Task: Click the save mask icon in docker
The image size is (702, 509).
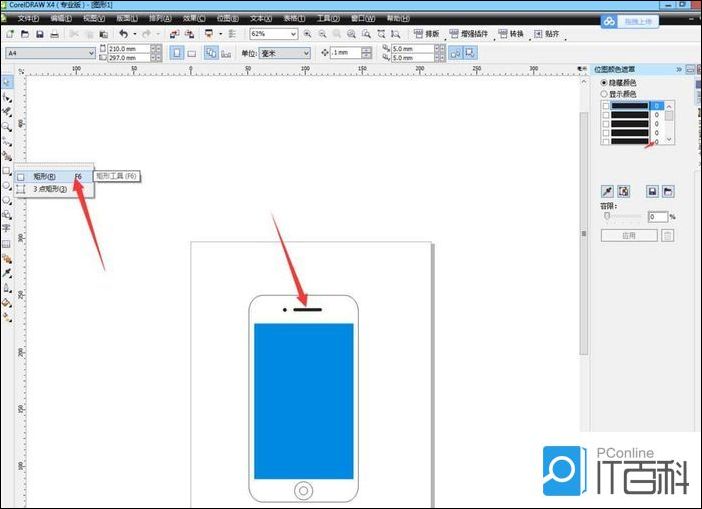Action: [x=652, y=191]
